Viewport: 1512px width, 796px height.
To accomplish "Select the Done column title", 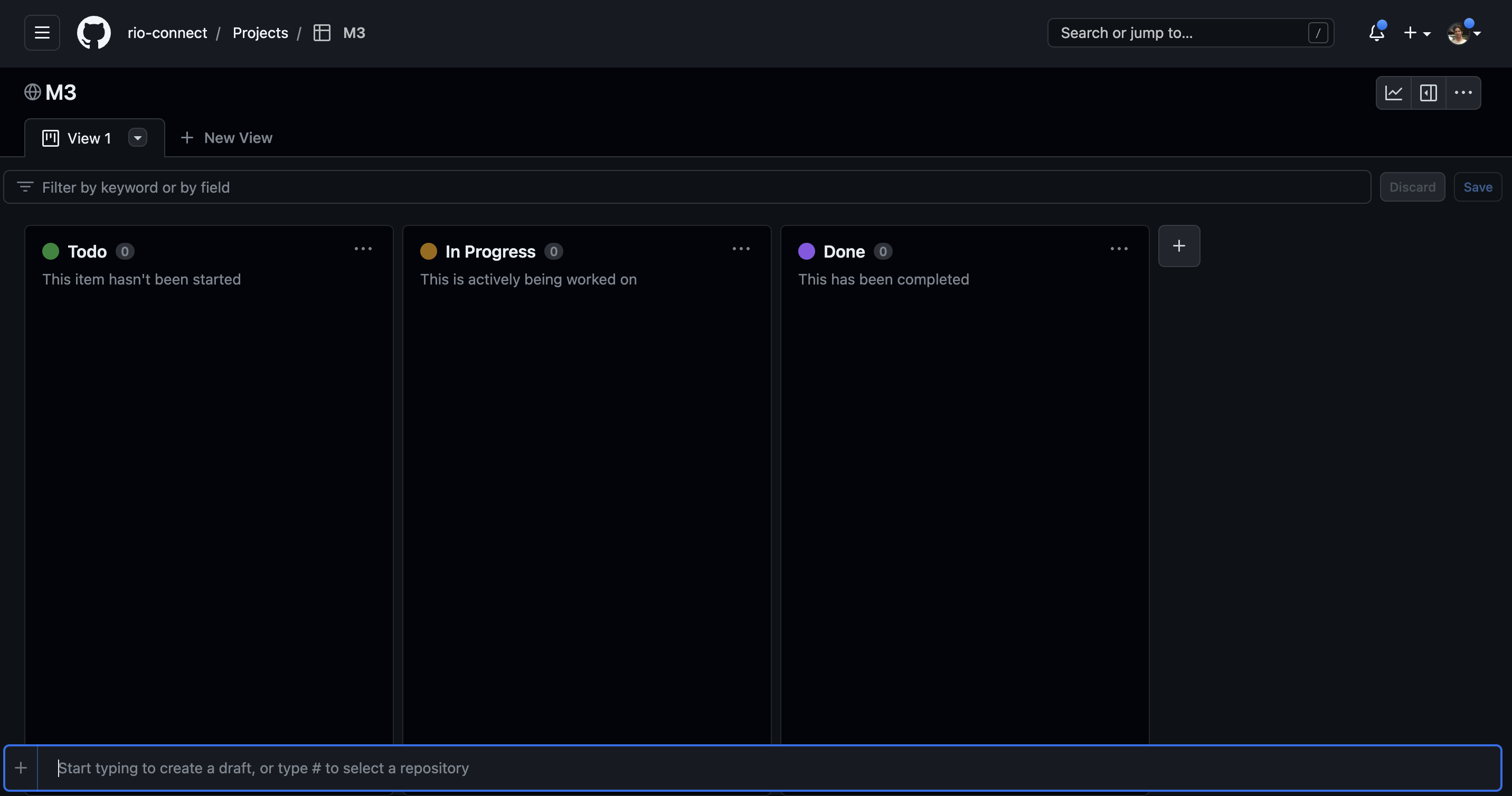I will click(x=844, y=252).
